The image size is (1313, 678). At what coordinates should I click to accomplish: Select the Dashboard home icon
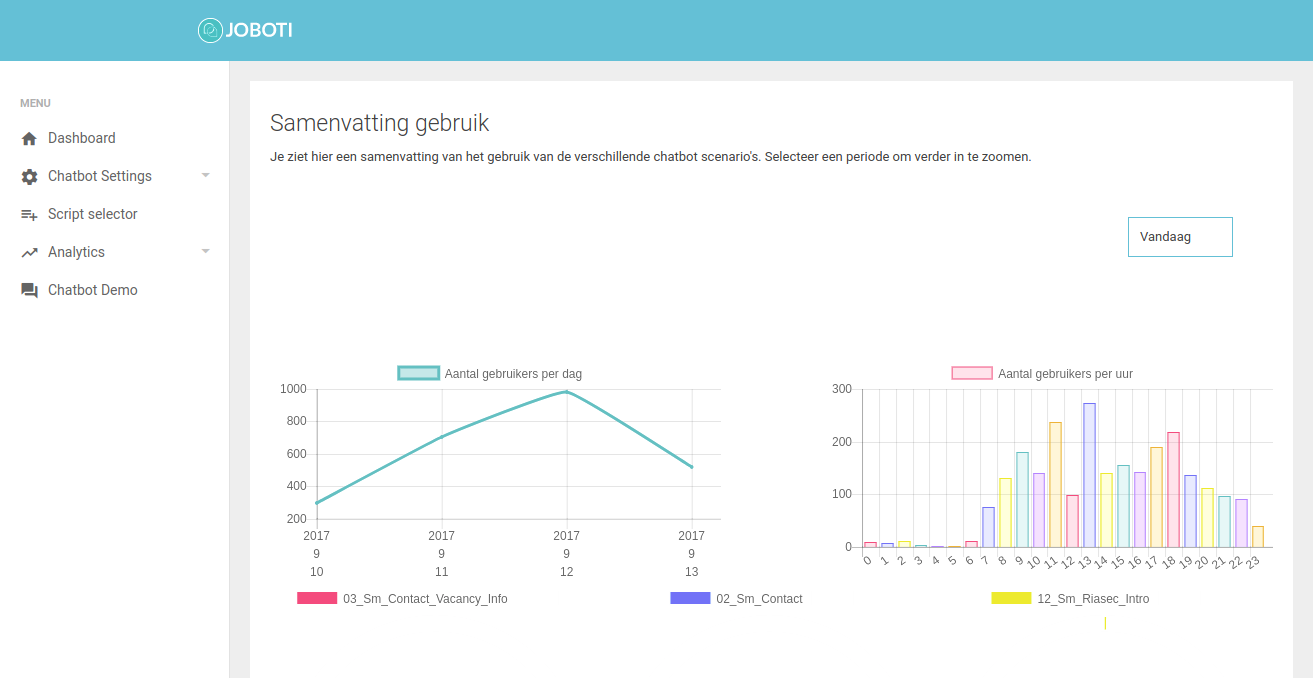pos(29,137)
